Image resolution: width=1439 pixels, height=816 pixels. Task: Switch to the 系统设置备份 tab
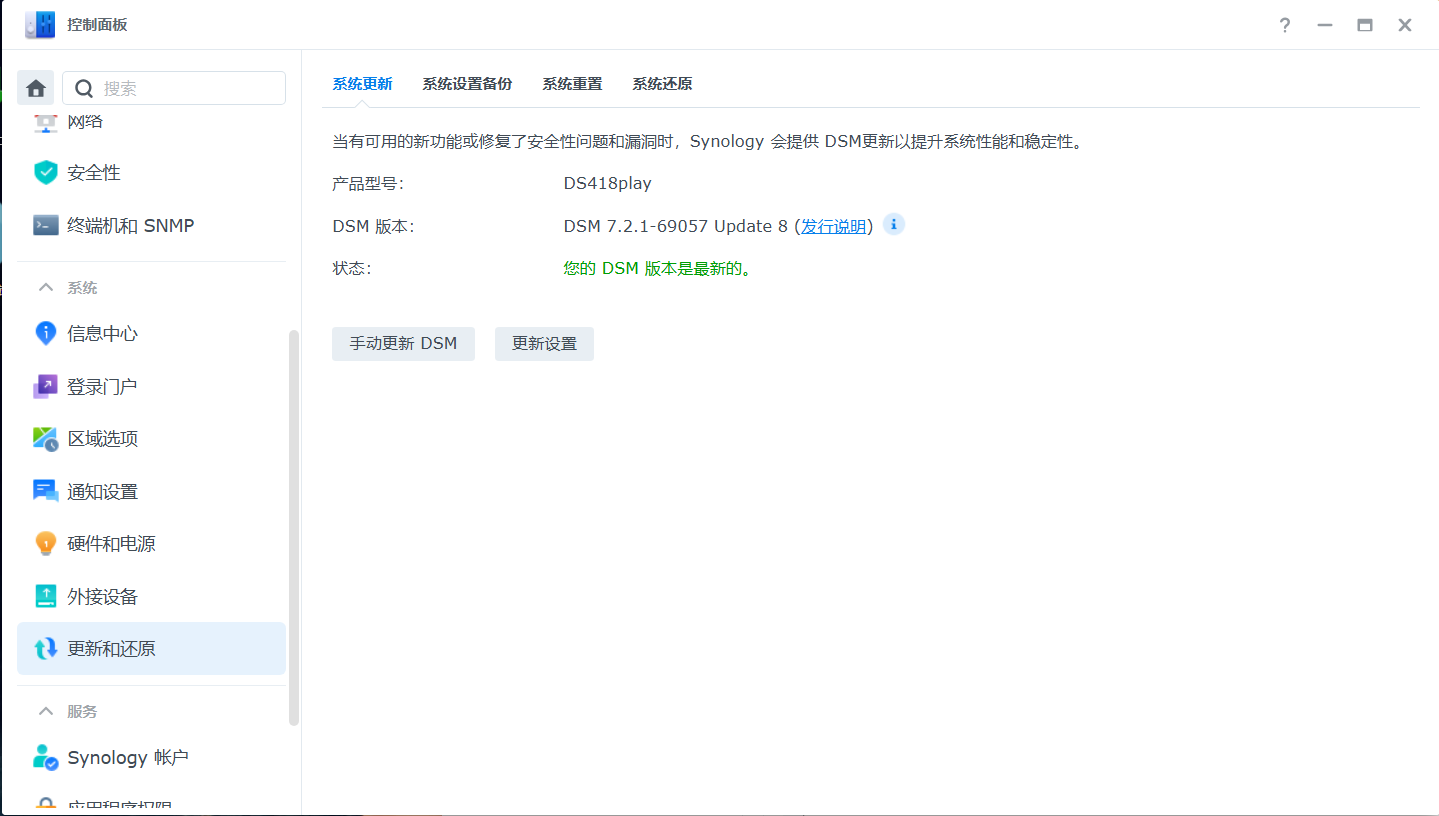pyautogui.click(x=467, y=84)
